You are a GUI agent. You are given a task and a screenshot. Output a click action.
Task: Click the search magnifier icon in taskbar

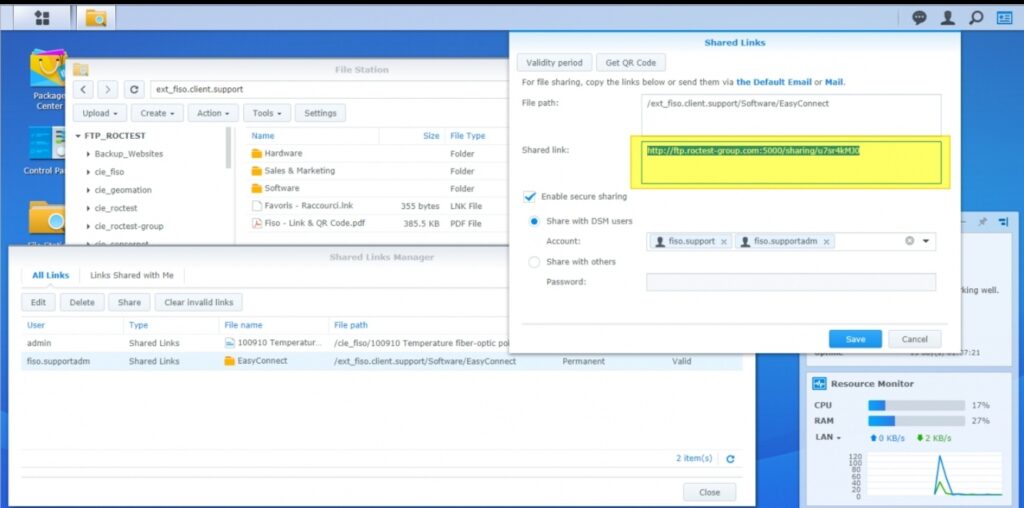tap(976, 17)
